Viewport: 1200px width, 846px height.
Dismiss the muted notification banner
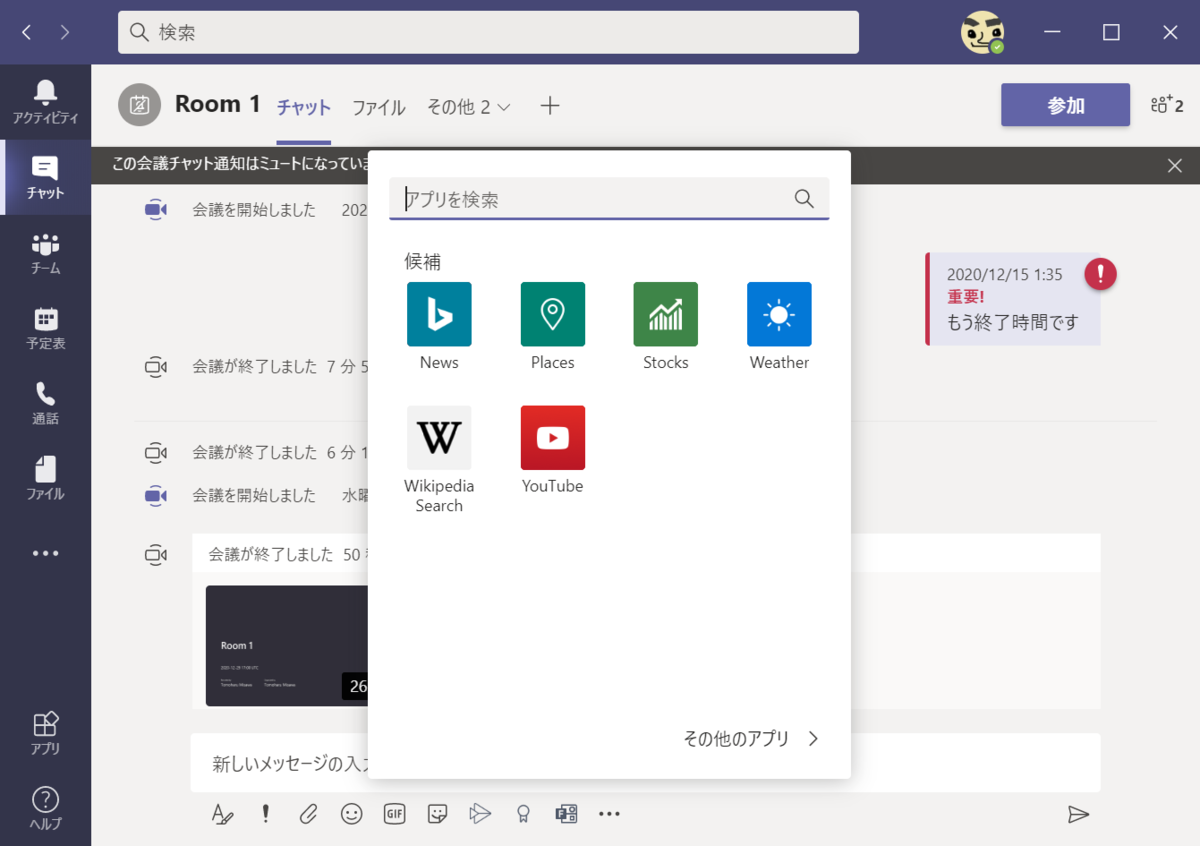point(1175,166)
